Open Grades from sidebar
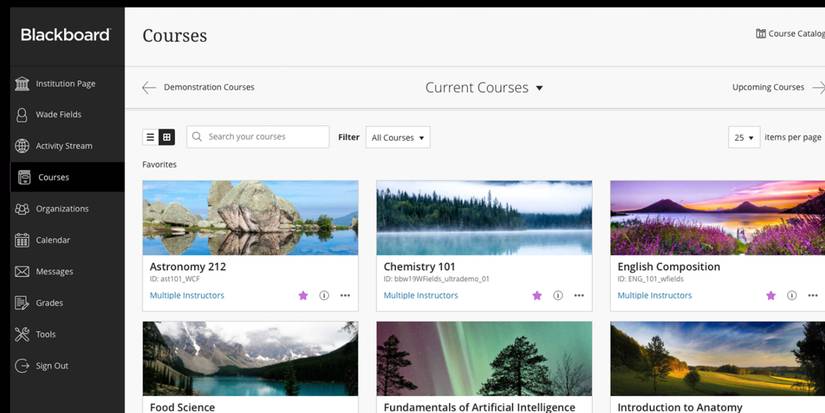Screen dimensions: 825x413 point(49,303)
